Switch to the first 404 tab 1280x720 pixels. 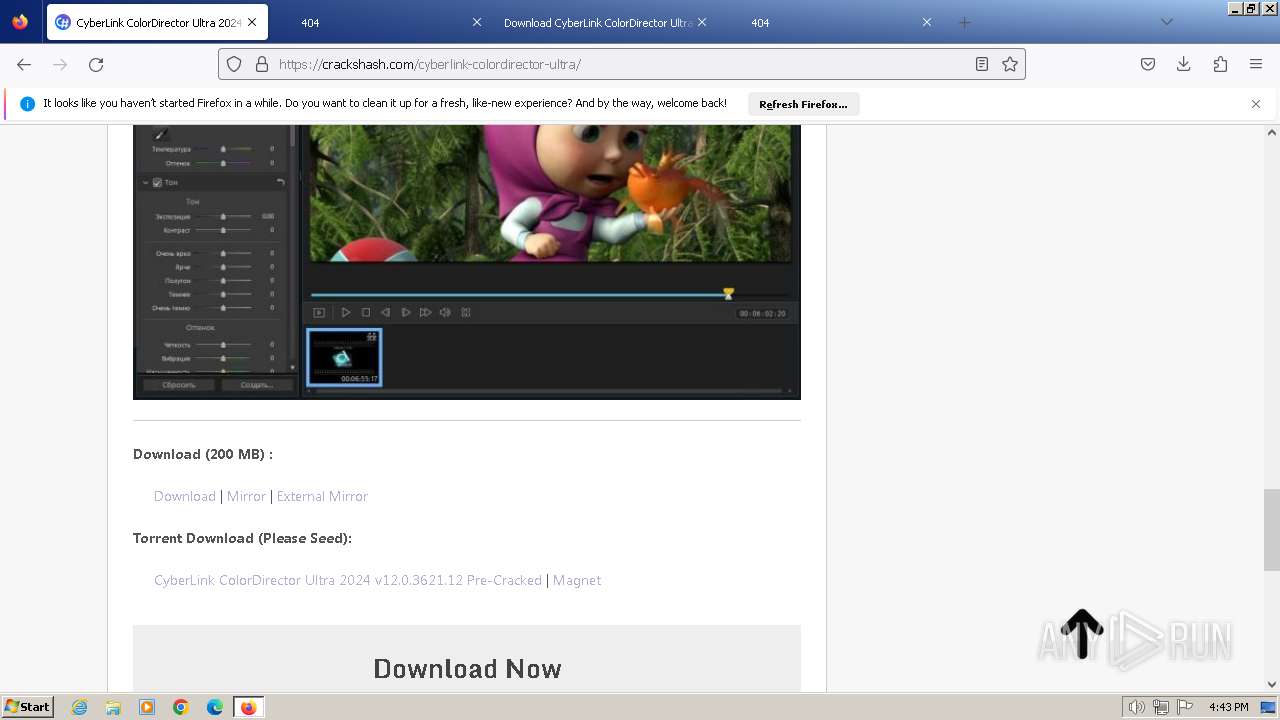381,22
